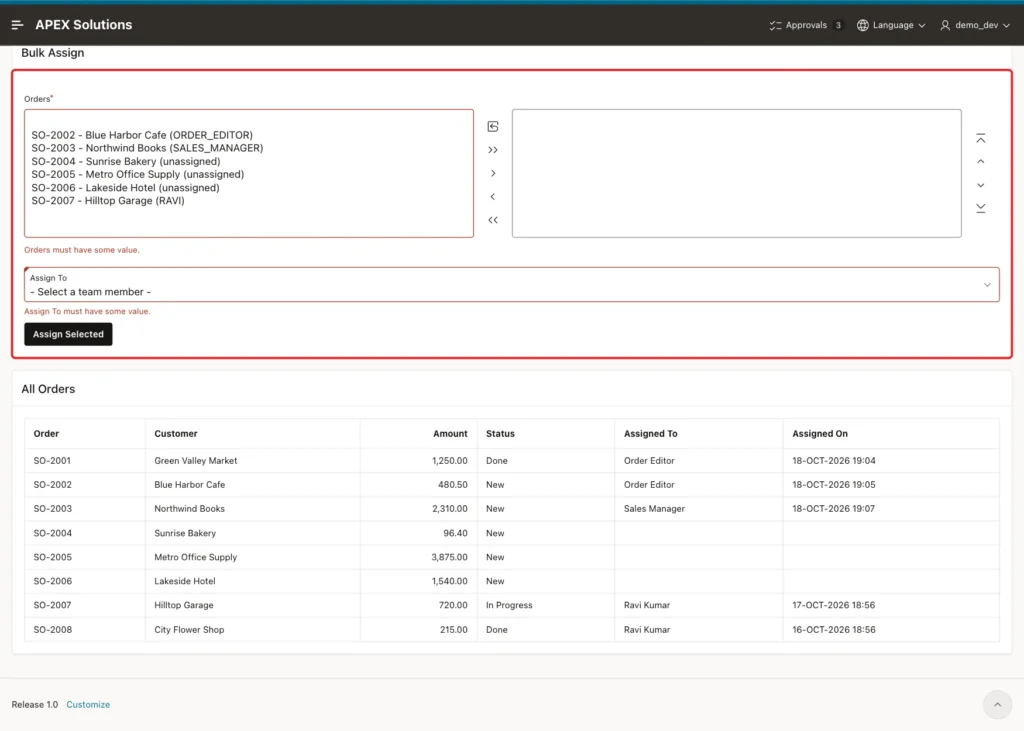Click SO-2001 in the orders table
Image resolution: width=1024 pixels, height=731 pixels.
tap(52, 461)
